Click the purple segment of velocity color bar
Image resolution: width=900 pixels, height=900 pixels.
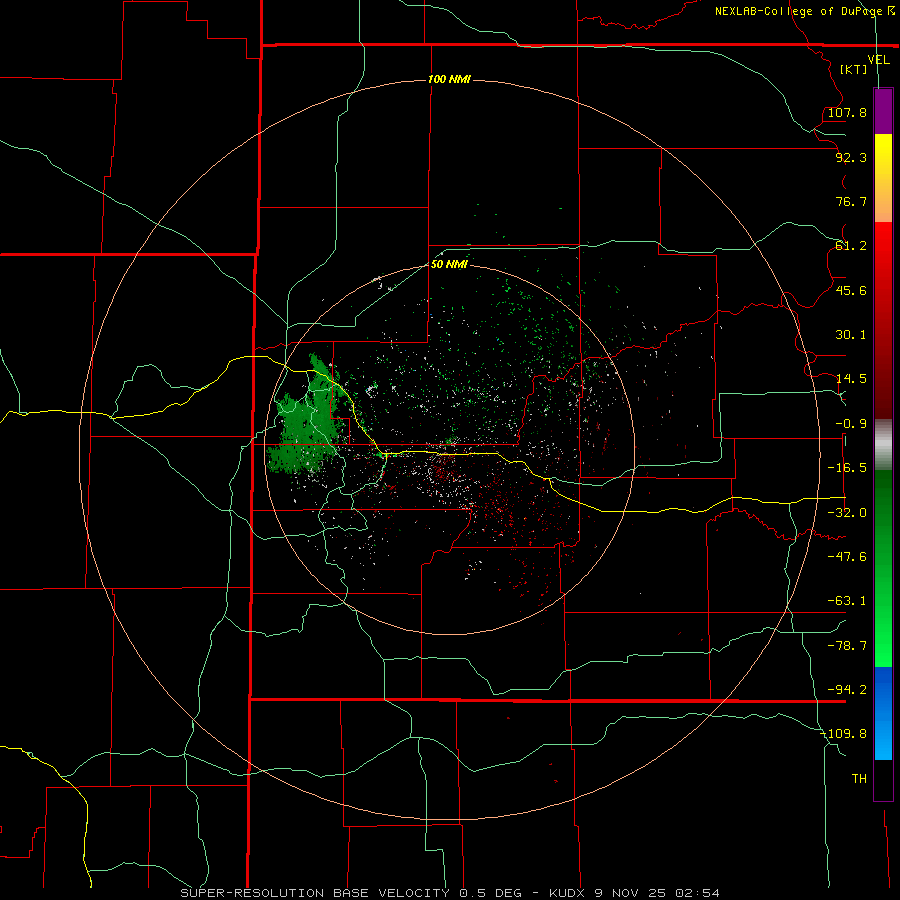(883, 111)
